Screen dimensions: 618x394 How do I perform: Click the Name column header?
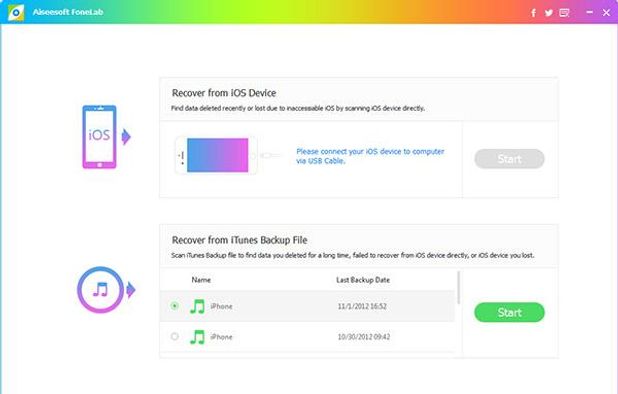pos(201,280)
